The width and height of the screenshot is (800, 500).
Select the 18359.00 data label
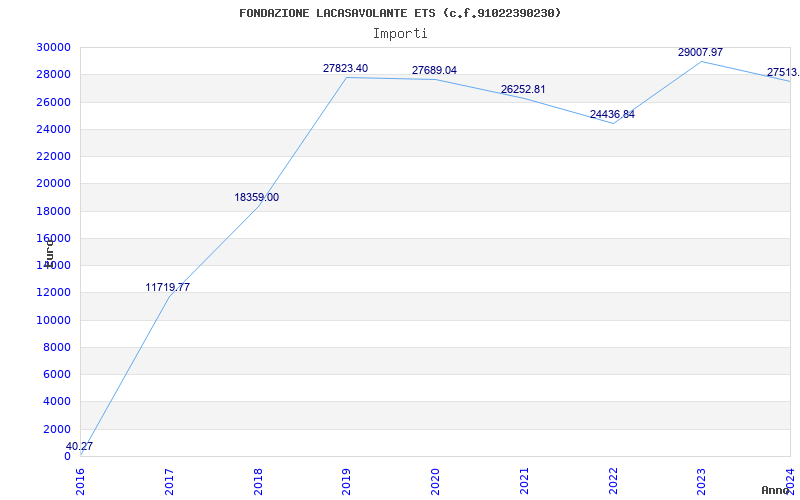pyautogui.click(x=257, y=197)
